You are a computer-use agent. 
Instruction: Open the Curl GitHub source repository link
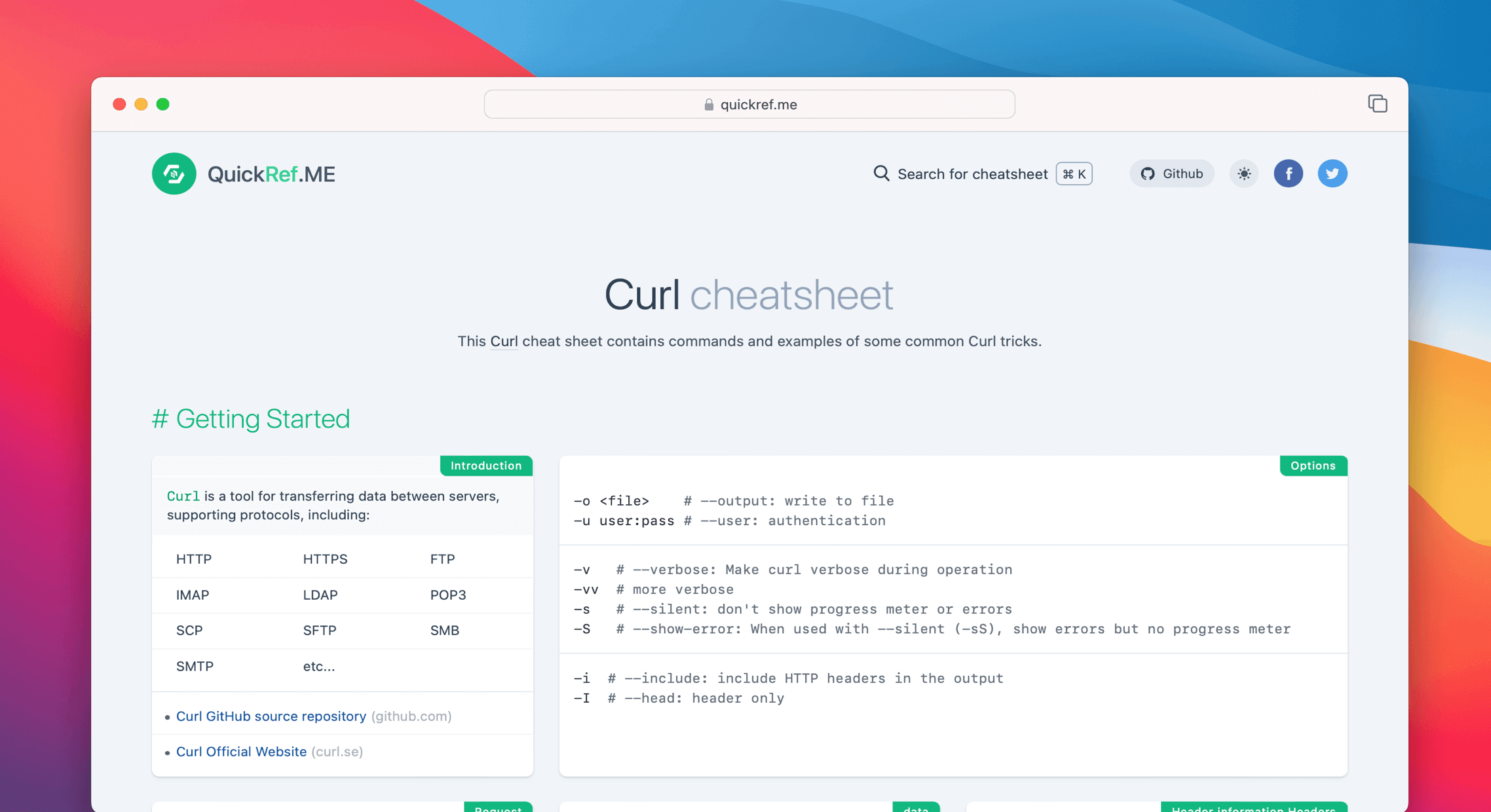click(271, 716)
